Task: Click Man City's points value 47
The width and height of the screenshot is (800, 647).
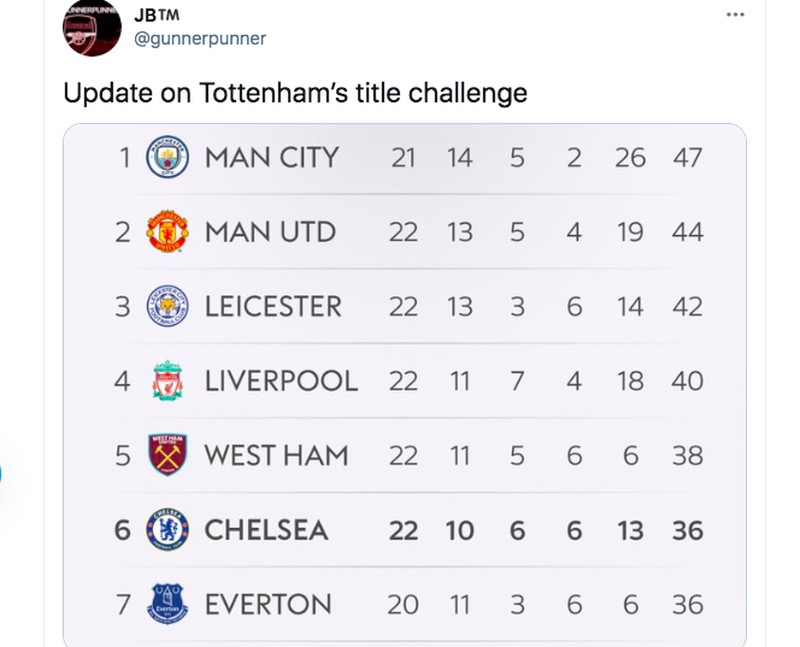Action: click(688, 157)
